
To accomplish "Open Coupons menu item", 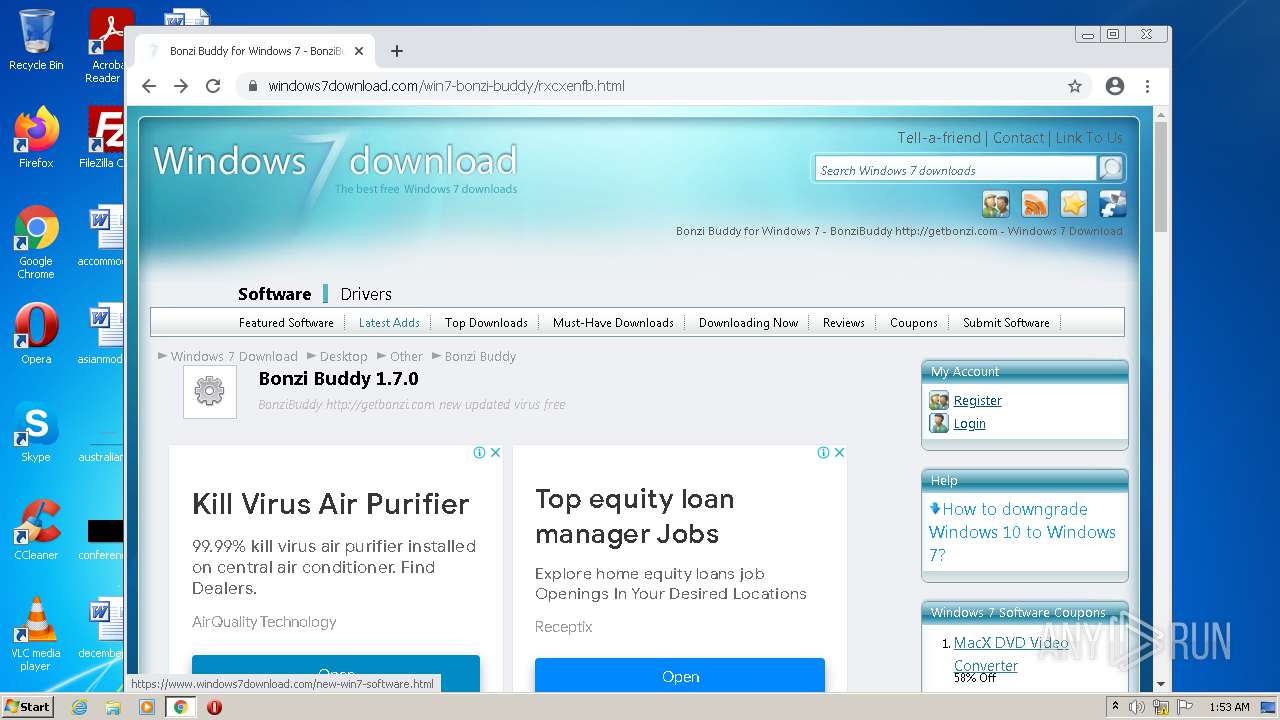I will pos(914,323).
